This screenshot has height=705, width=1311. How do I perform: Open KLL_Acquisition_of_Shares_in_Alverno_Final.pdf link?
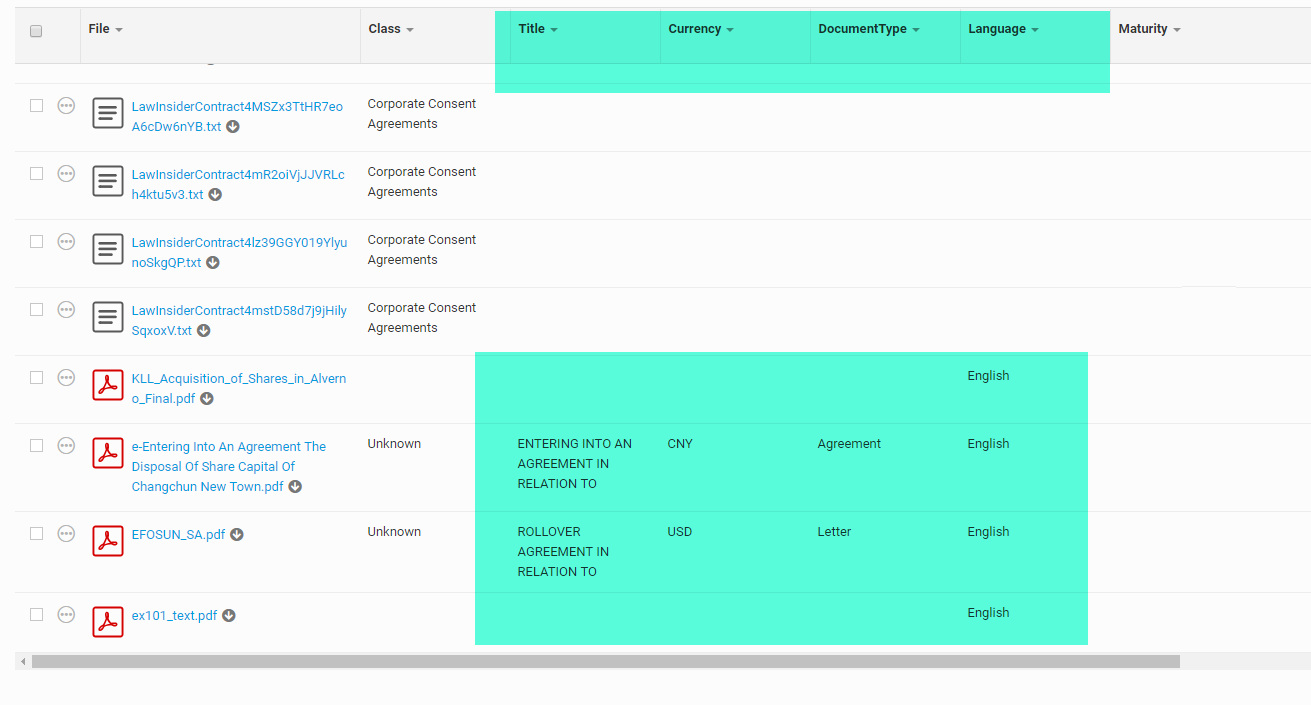pos(238,388)
